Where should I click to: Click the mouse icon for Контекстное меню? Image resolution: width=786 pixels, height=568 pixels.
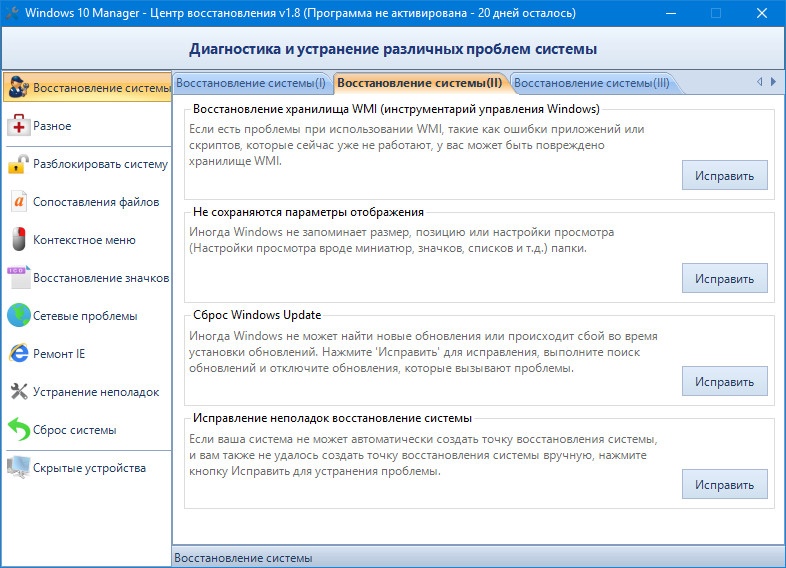[x=19, y=240]
